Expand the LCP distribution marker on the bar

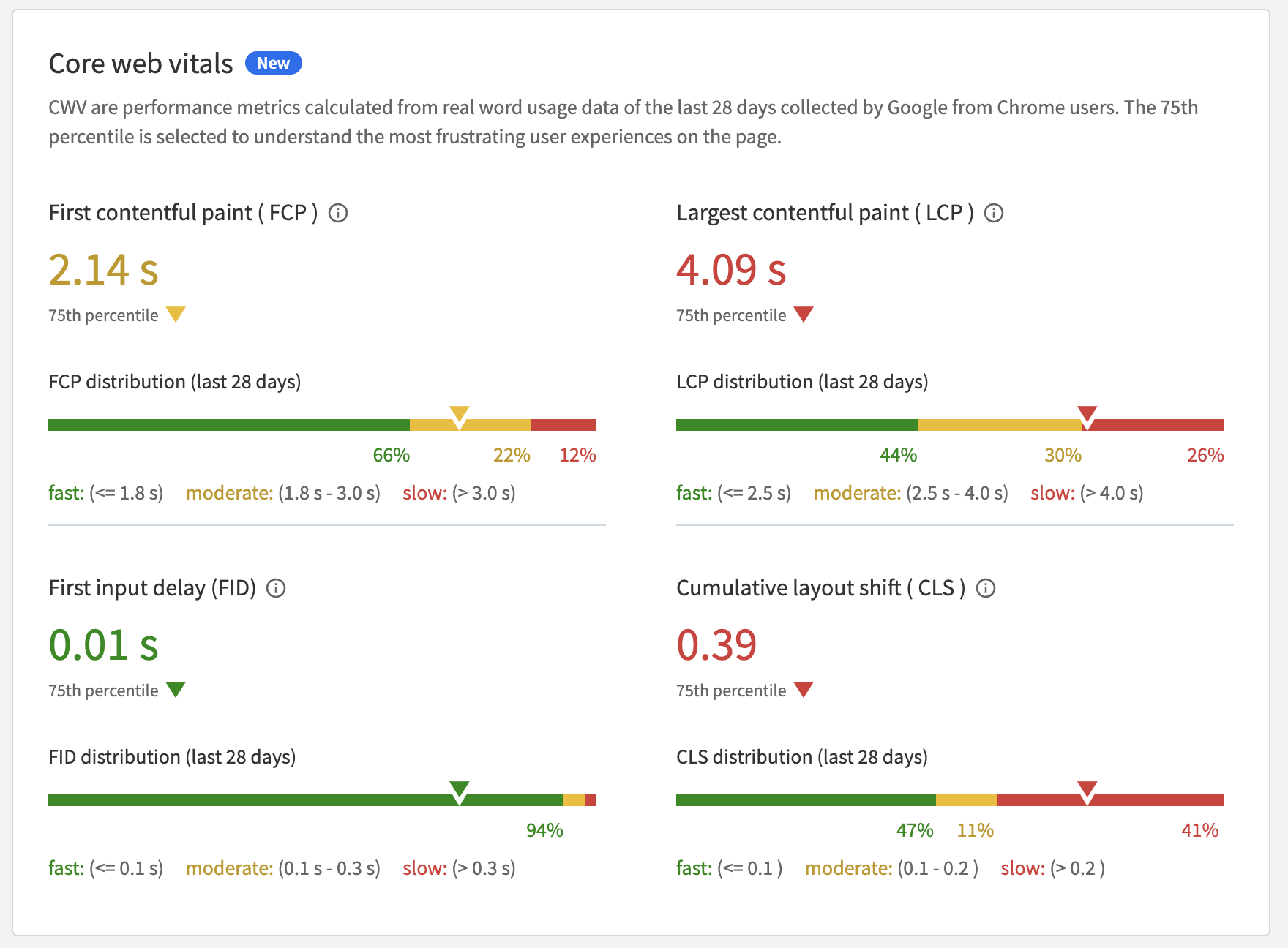(1087, 414)
